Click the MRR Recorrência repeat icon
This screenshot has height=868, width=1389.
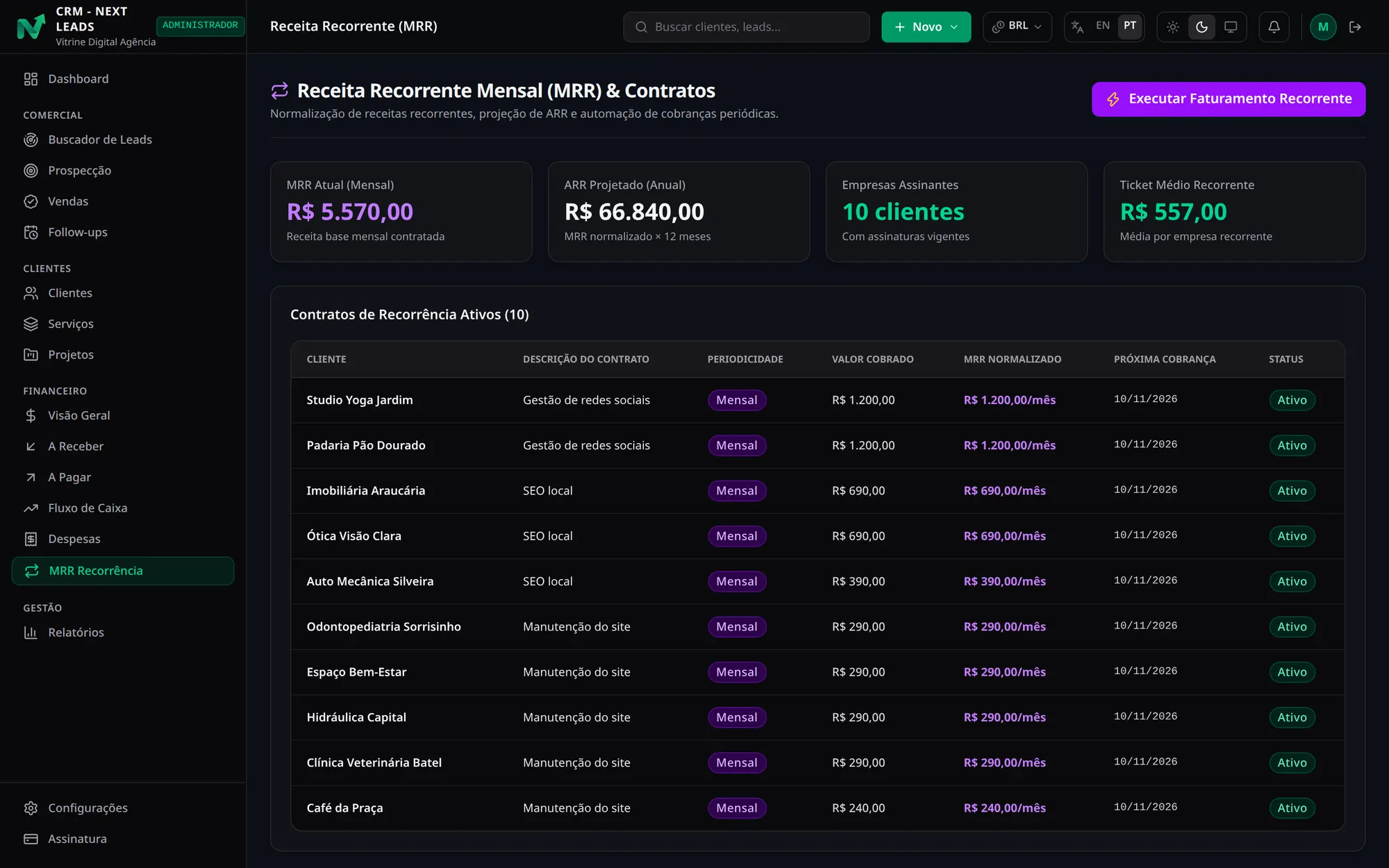pyautogui.click(x=32, y=571)
